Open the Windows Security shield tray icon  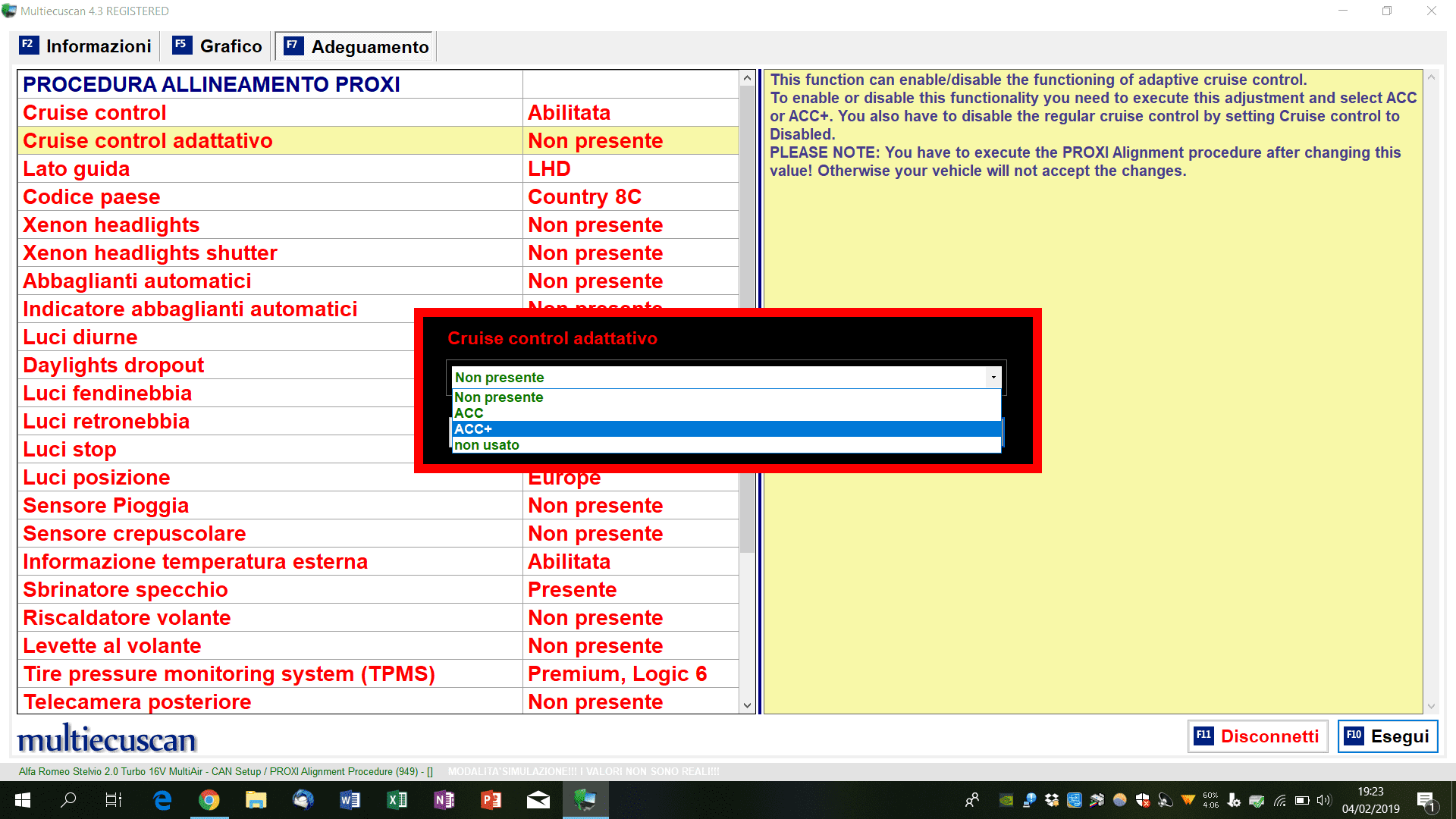coord(1143,800)
